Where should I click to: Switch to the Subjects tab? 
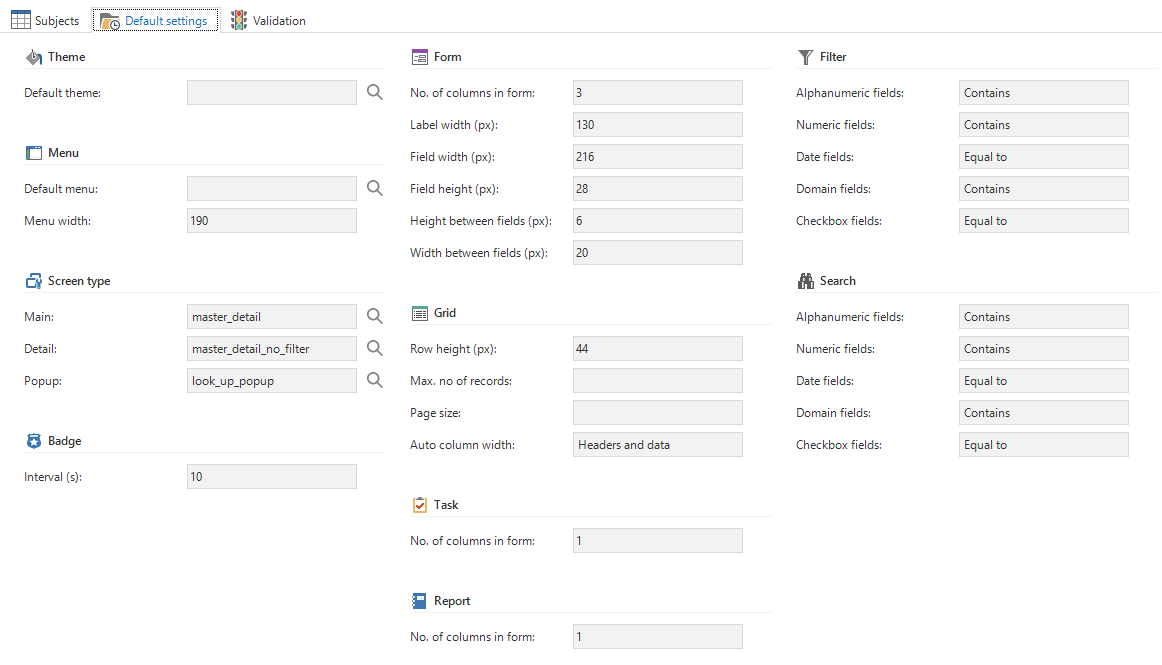45,20
